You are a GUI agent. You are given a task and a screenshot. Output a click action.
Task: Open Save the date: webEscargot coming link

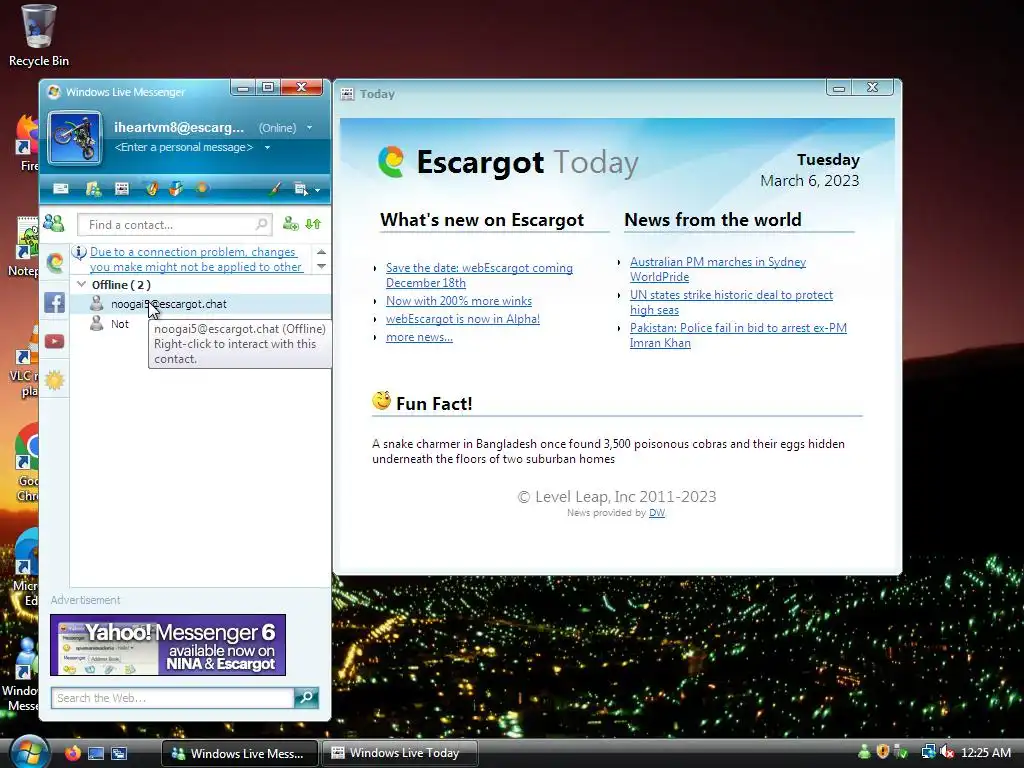tap(479, 275)
